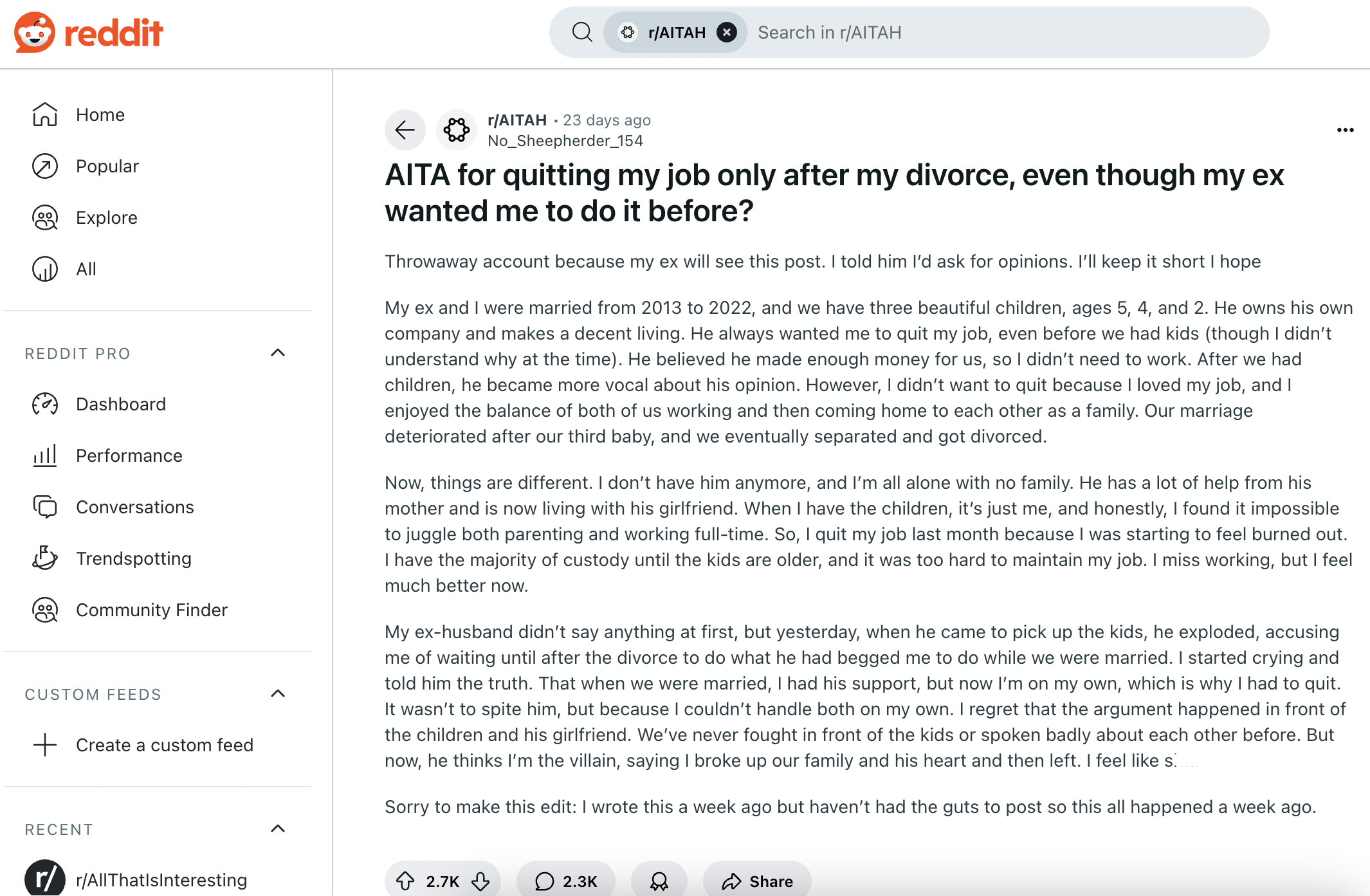
Task: Click the plus icon for custom feed
Action: 45,745
